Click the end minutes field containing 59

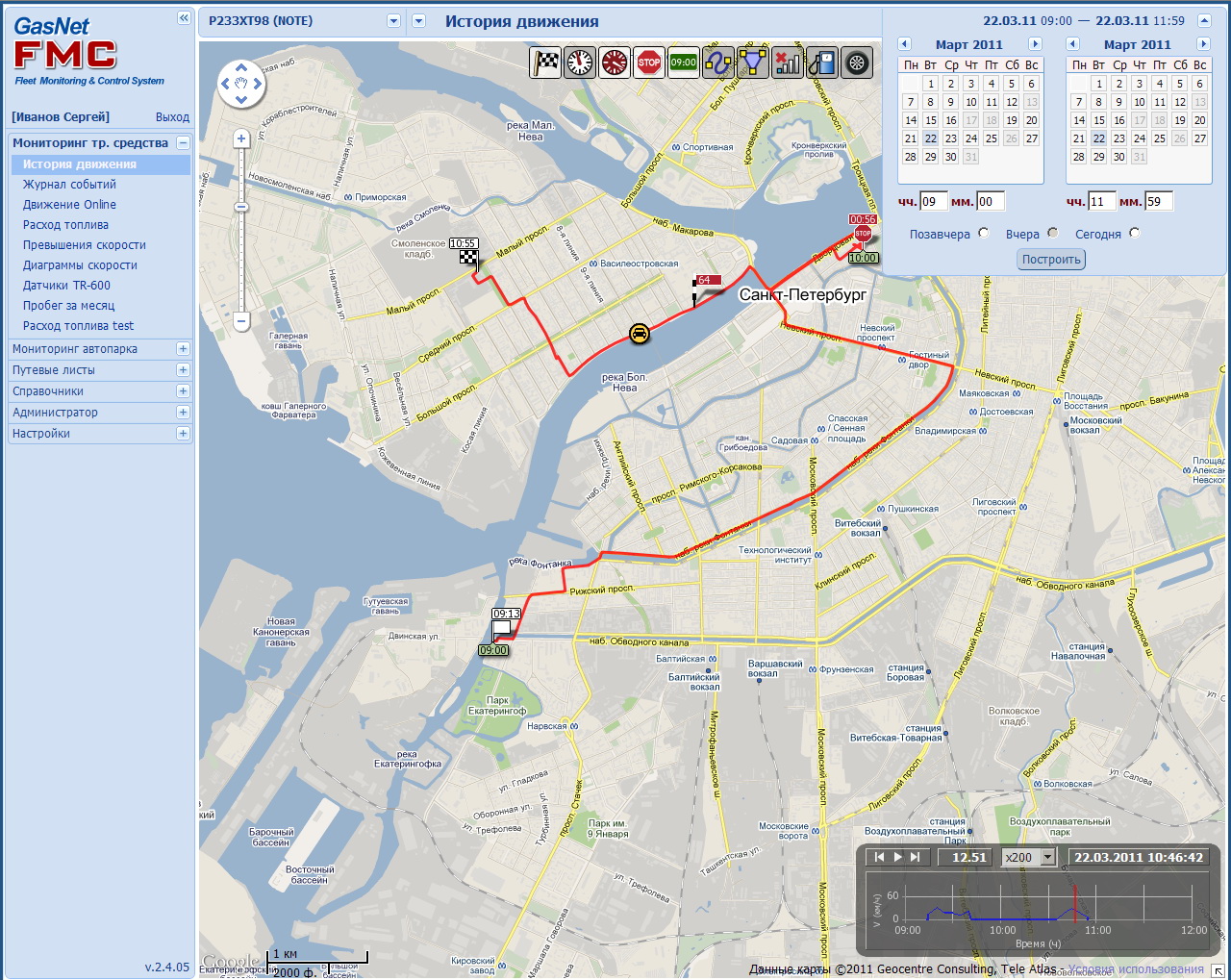[1159, 201]
